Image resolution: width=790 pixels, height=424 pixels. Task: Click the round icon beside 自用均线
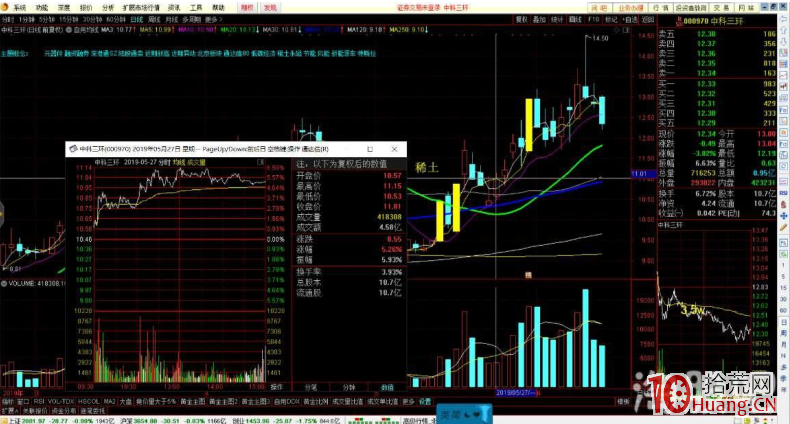[70, 30]
